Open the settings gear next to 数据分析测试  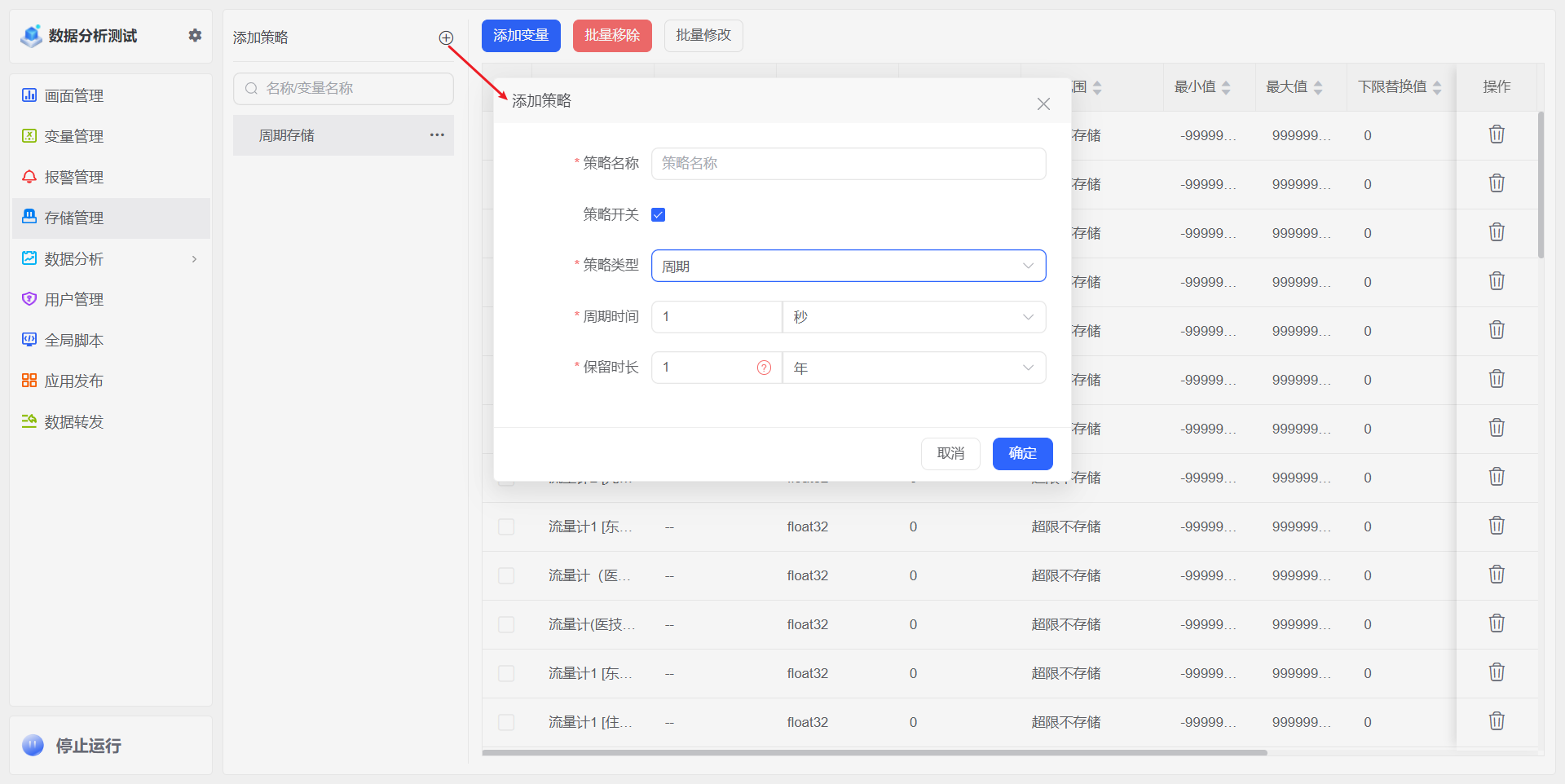[x=194, y=35]
